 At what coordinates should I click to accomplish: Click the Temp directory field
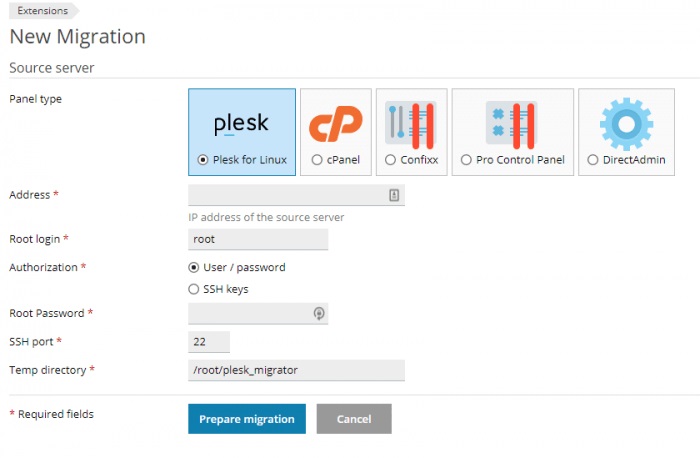pos(296,370)
